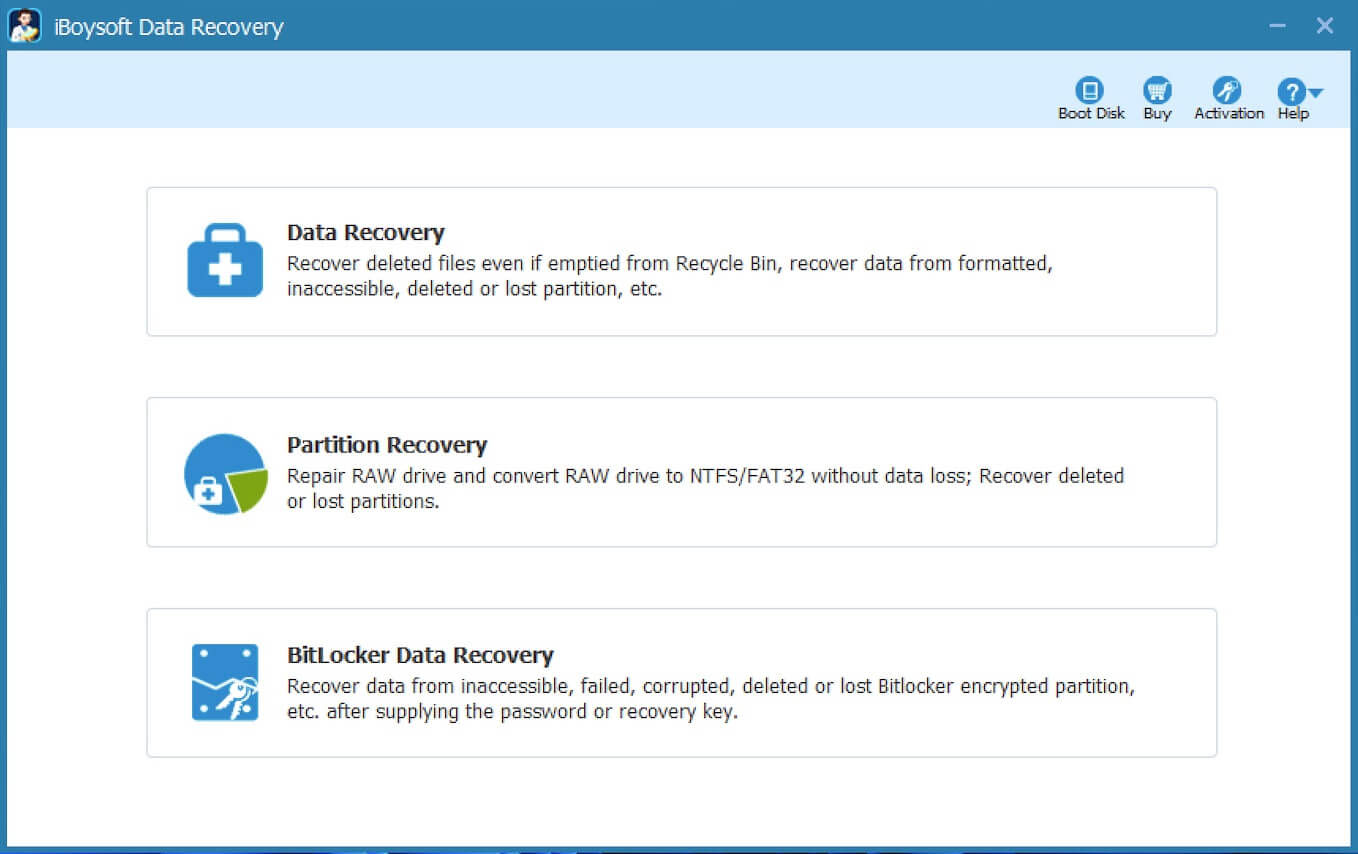Open the Data Recovery module
This screenshot has width=1358, height=854.
pos(682,261)
